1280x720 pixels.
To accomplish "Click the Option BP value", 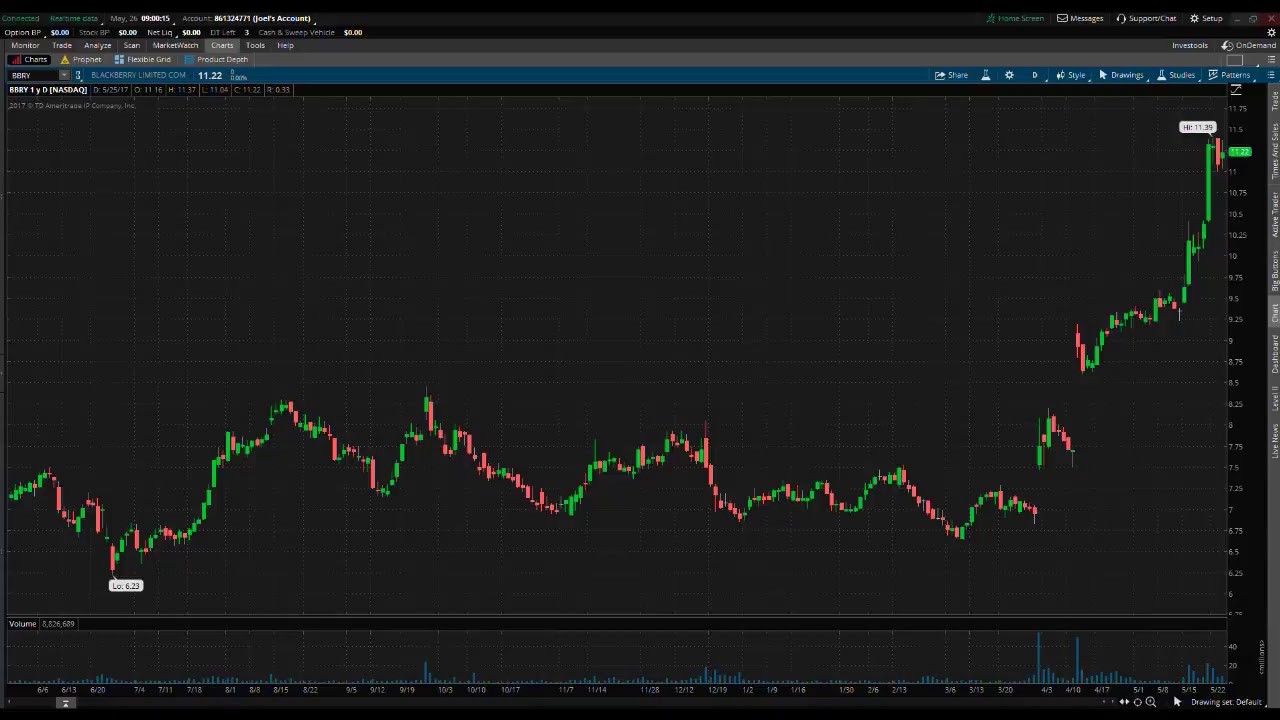I will (60, 32).
